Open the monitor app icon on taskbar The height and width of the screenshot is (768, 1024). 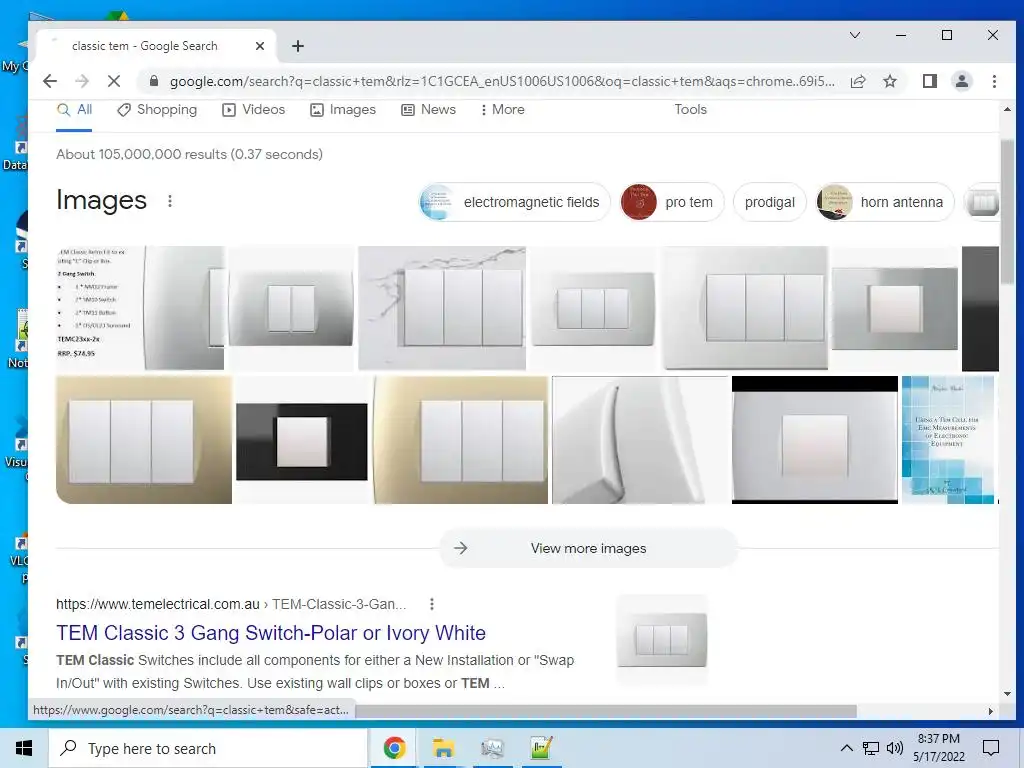(492, 748)
